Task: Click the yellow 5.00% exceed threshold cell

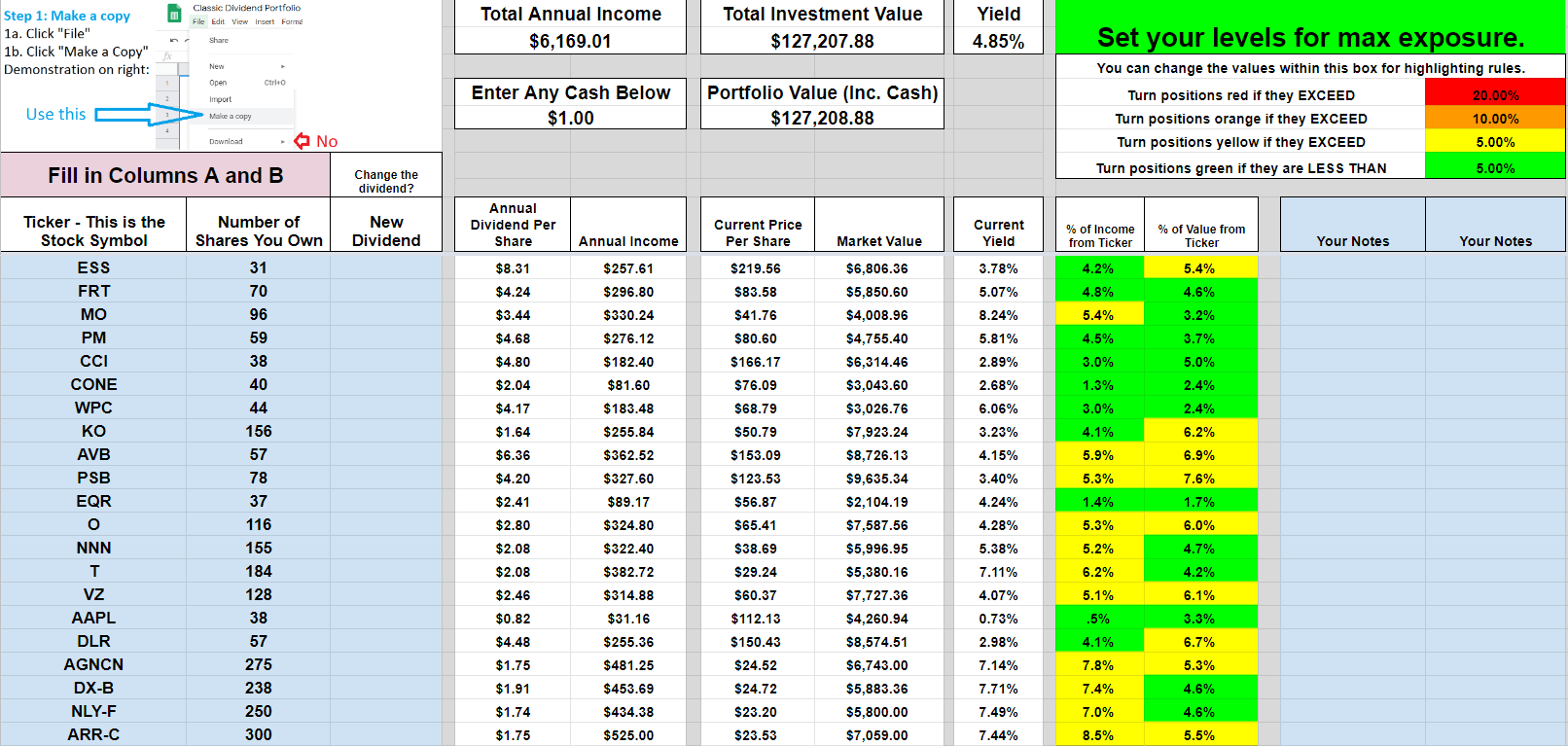Action: pyautogui.click(x=1495, y=142)
